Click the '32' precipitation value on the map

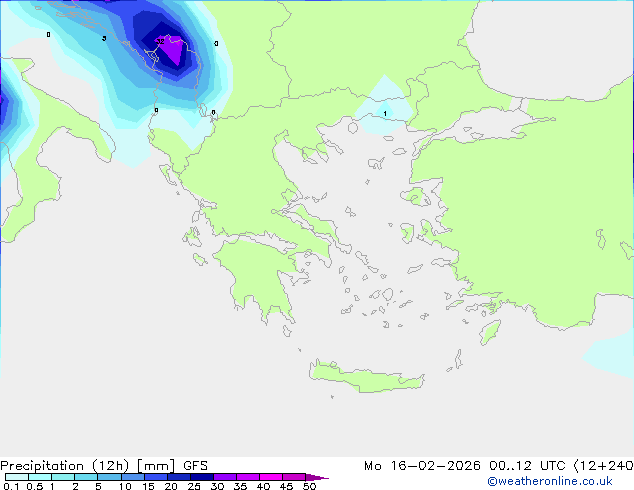pyautogui.click(x=160, y=41)
